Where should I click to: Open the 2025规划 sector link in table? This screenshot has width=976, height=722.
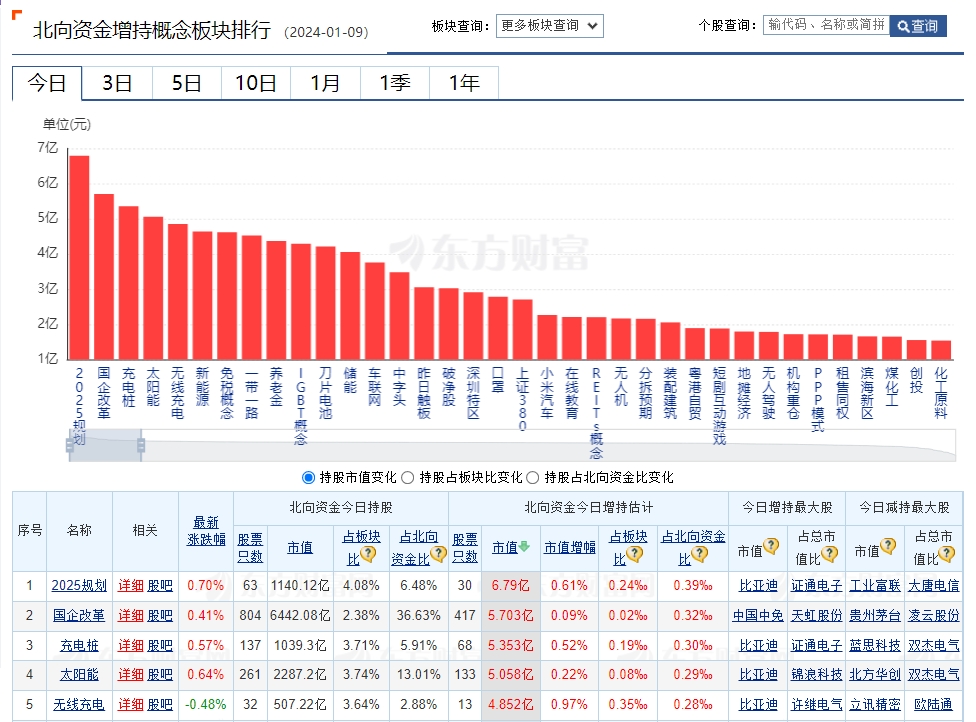point(78,586)
